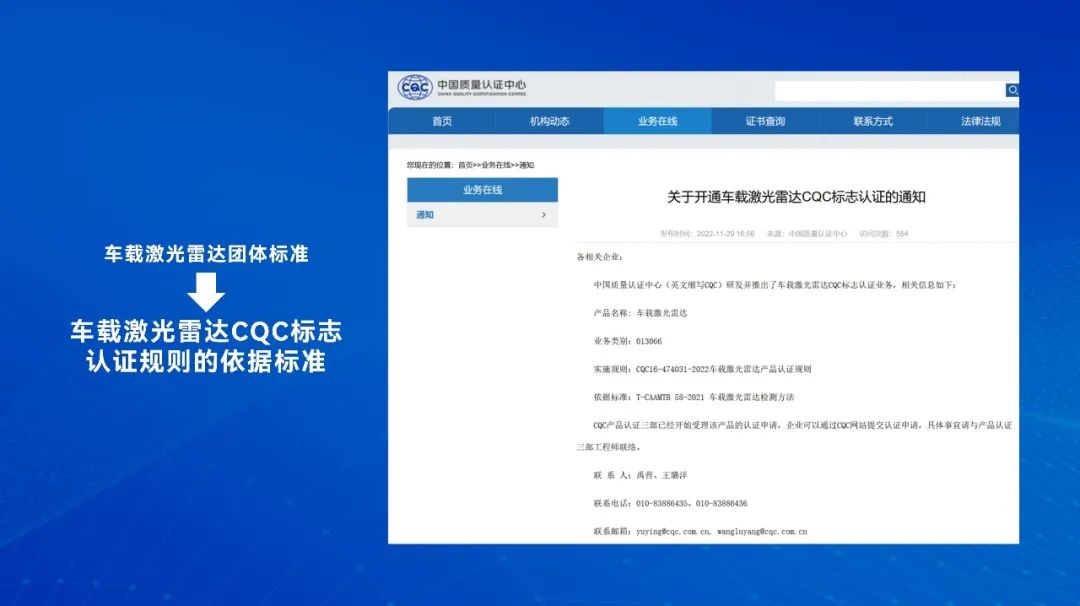Click the wangluyang@cqc.com.cn email address

pyautogui.click(x=762, y=532)
